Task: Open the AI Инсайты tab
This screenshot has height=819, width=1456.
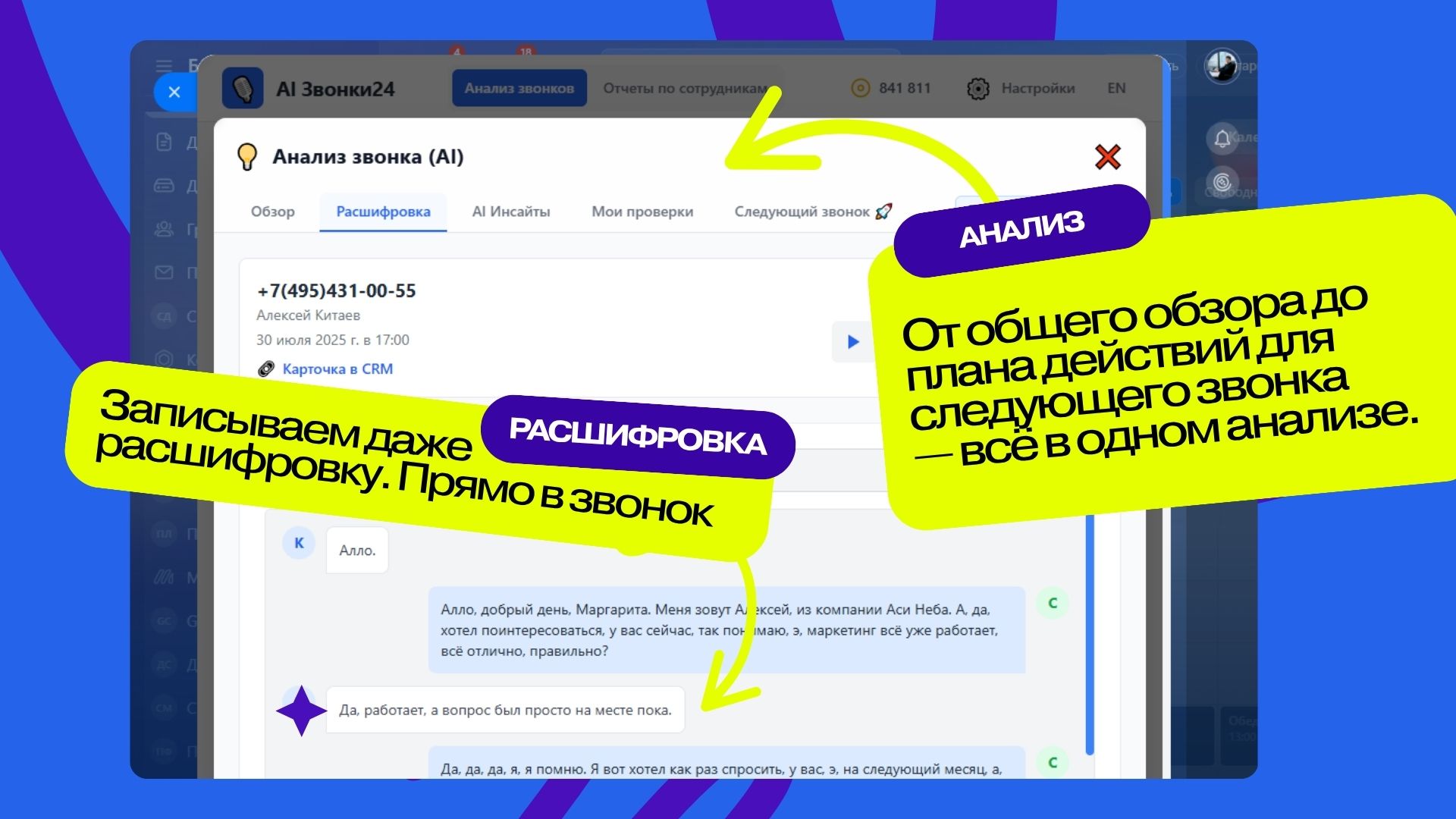Action: (510, 212)
